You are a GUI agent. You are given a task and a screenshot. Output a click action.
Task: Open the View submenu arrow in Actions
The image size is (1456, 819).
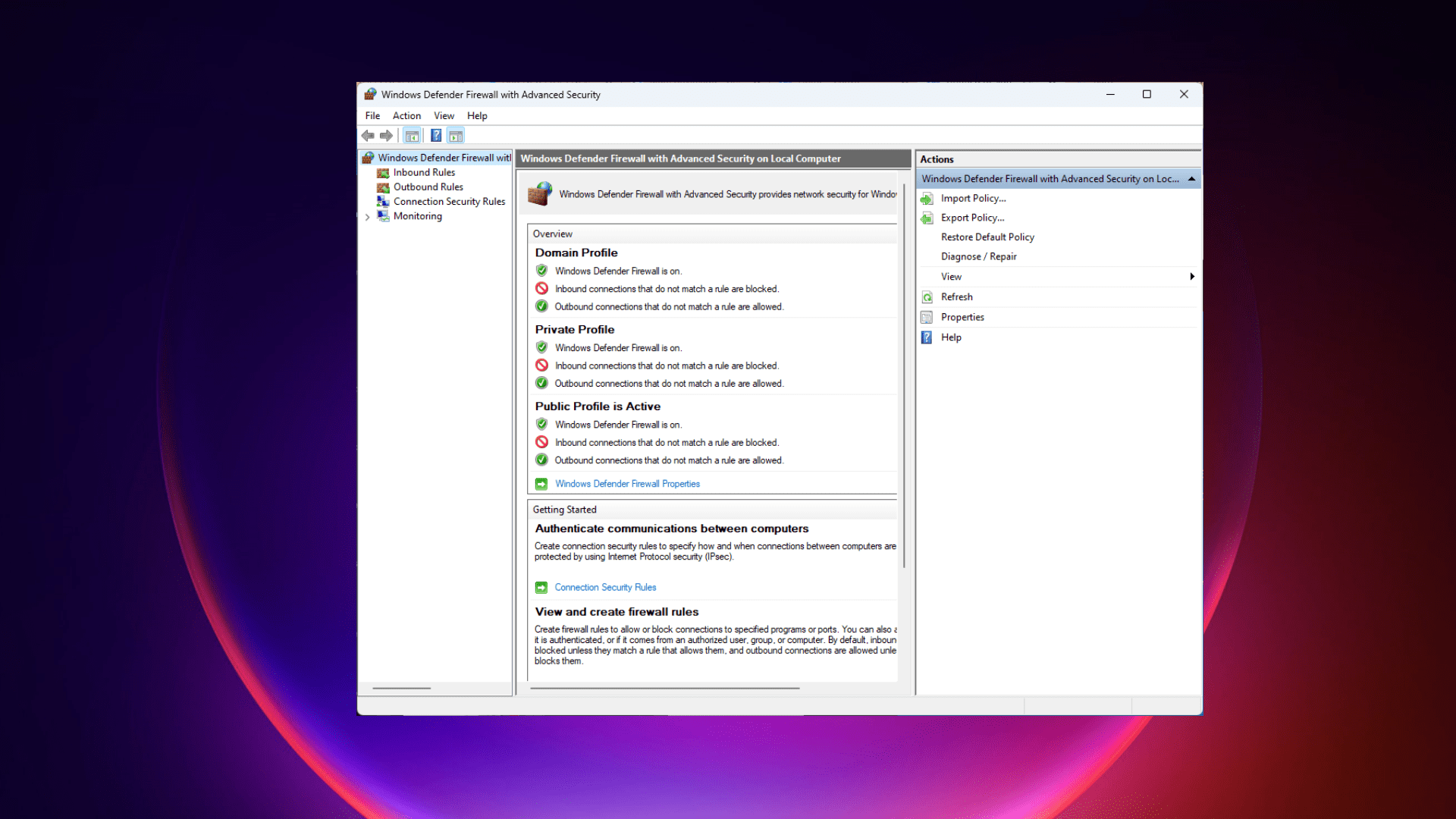(1192, 277)
